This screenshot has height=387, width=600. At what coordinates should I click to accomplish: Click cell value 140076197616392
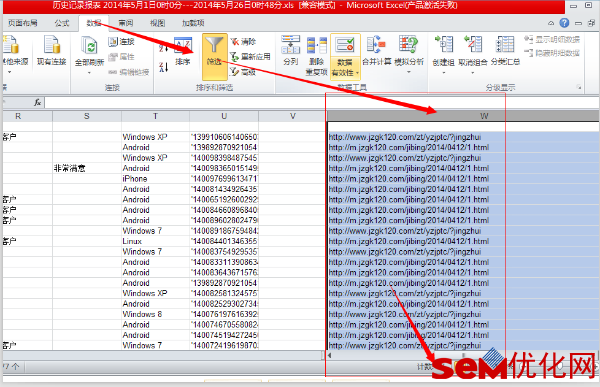[224, 314]
